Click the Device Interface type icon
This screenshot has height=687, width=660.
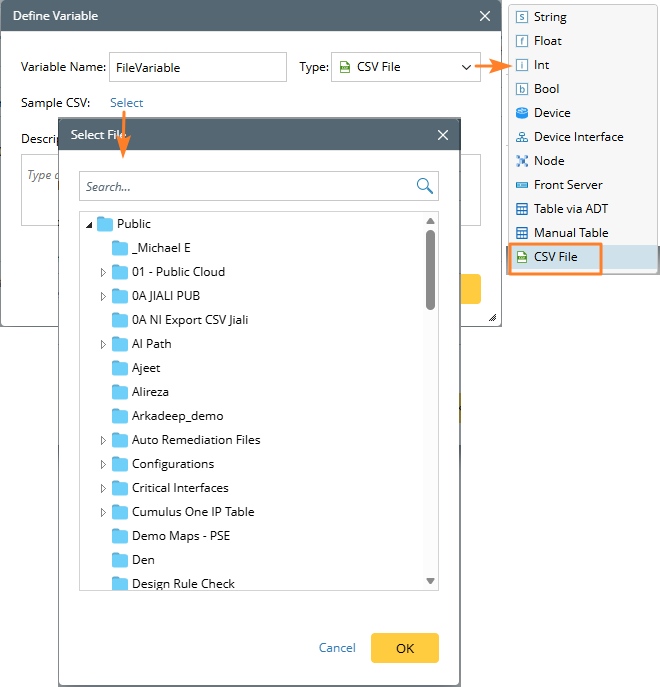click(522, 137)
